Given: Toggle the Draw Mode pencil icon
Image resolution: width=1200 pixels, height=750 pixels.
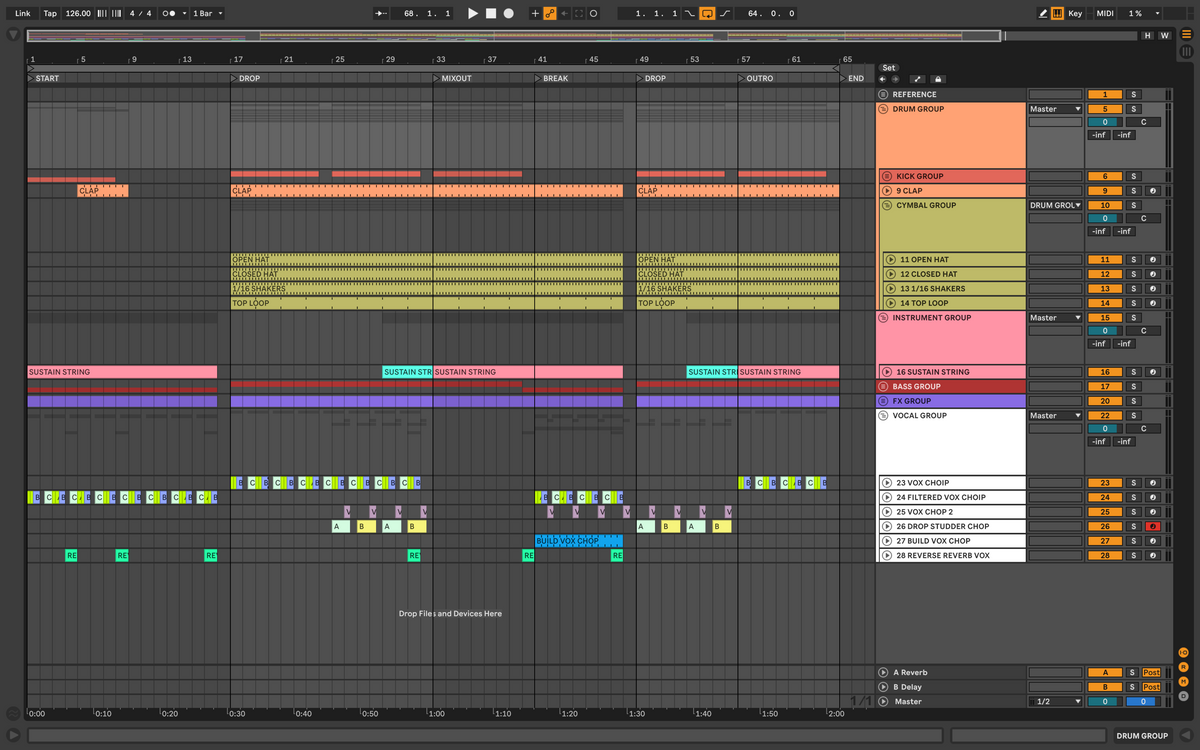Looking at the screenshot, I should (1043, 14).
